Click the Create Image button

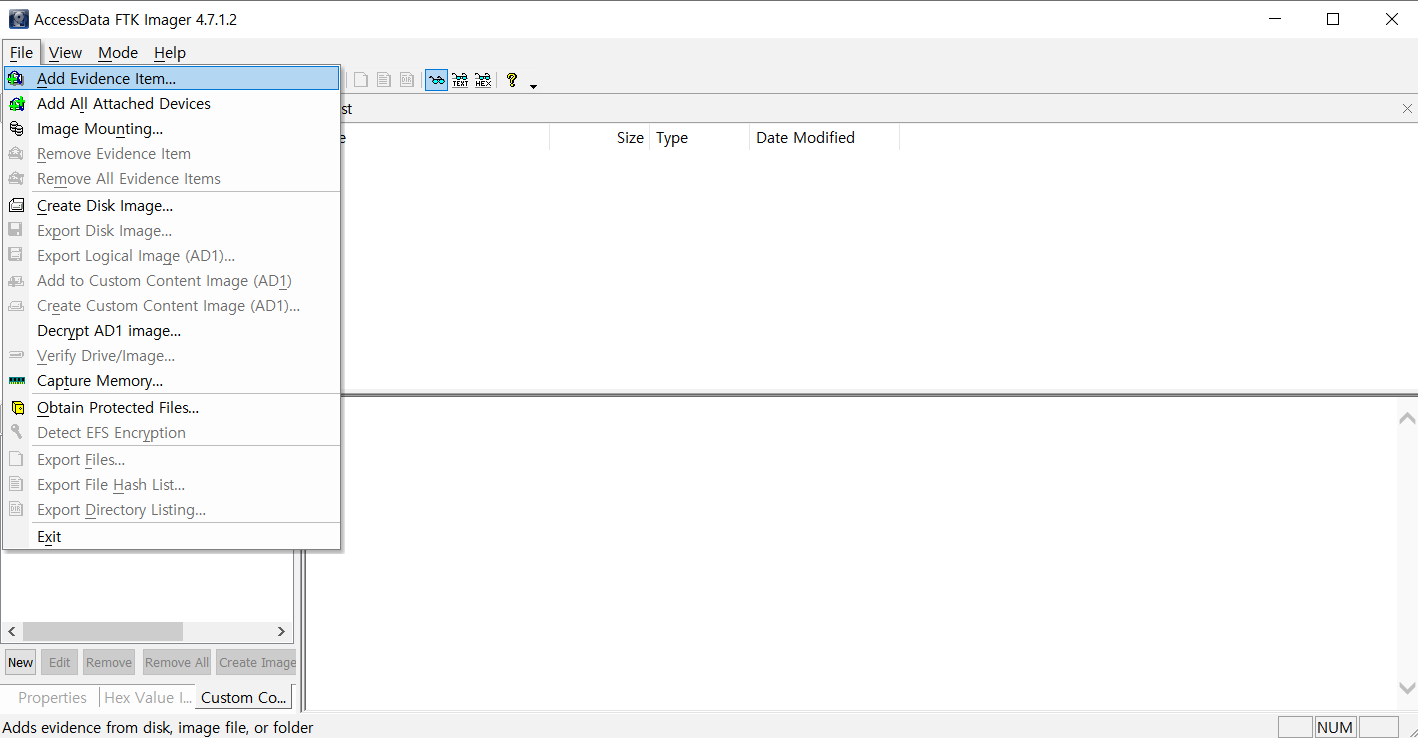pyautogui.click(x=256, y=662)
